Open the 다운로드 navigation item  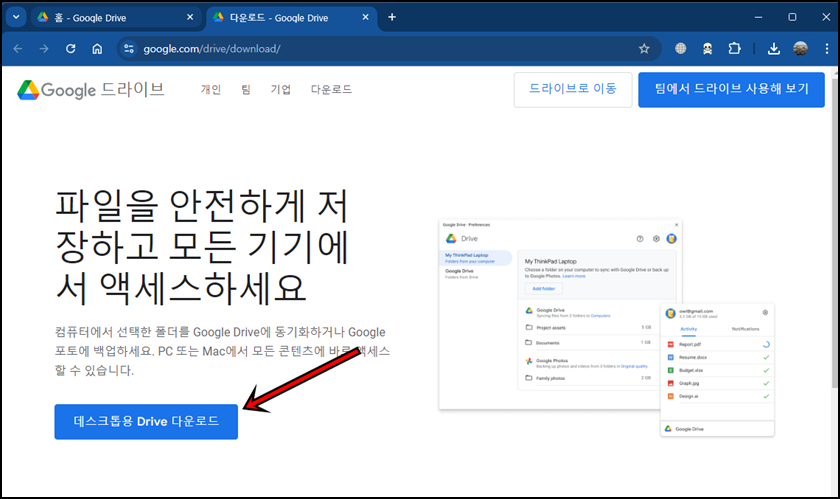[x=331, y=90]
